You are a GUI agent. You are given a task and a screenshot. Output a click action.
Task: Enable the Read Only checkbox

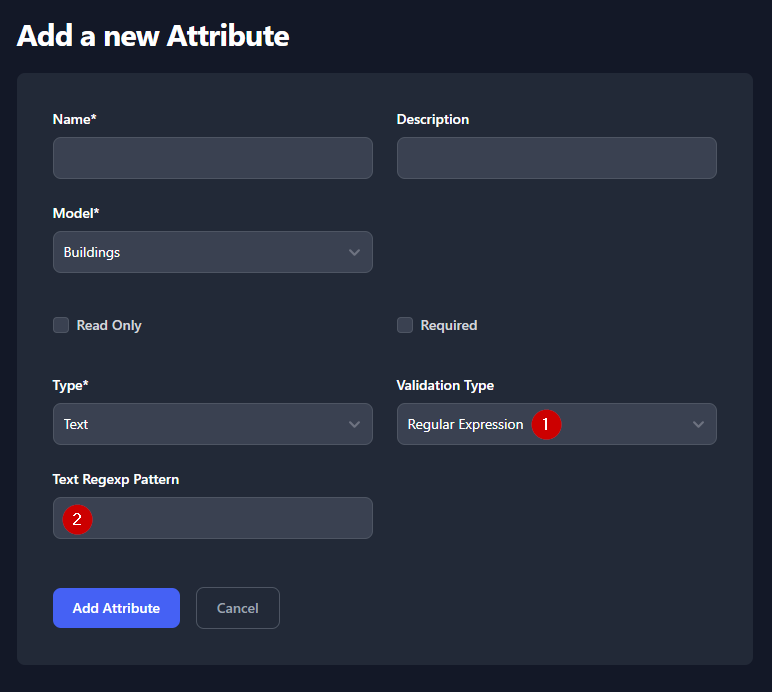click(61, 325)
